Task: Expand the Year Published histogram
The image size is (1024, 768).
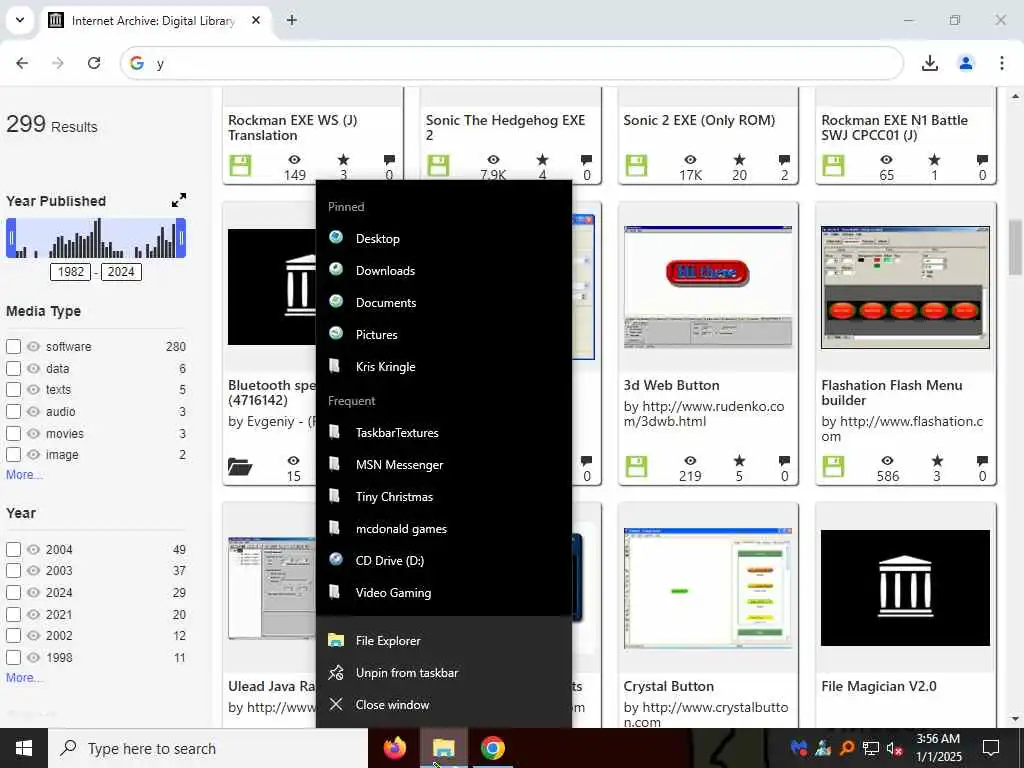Action: point(179,200)
